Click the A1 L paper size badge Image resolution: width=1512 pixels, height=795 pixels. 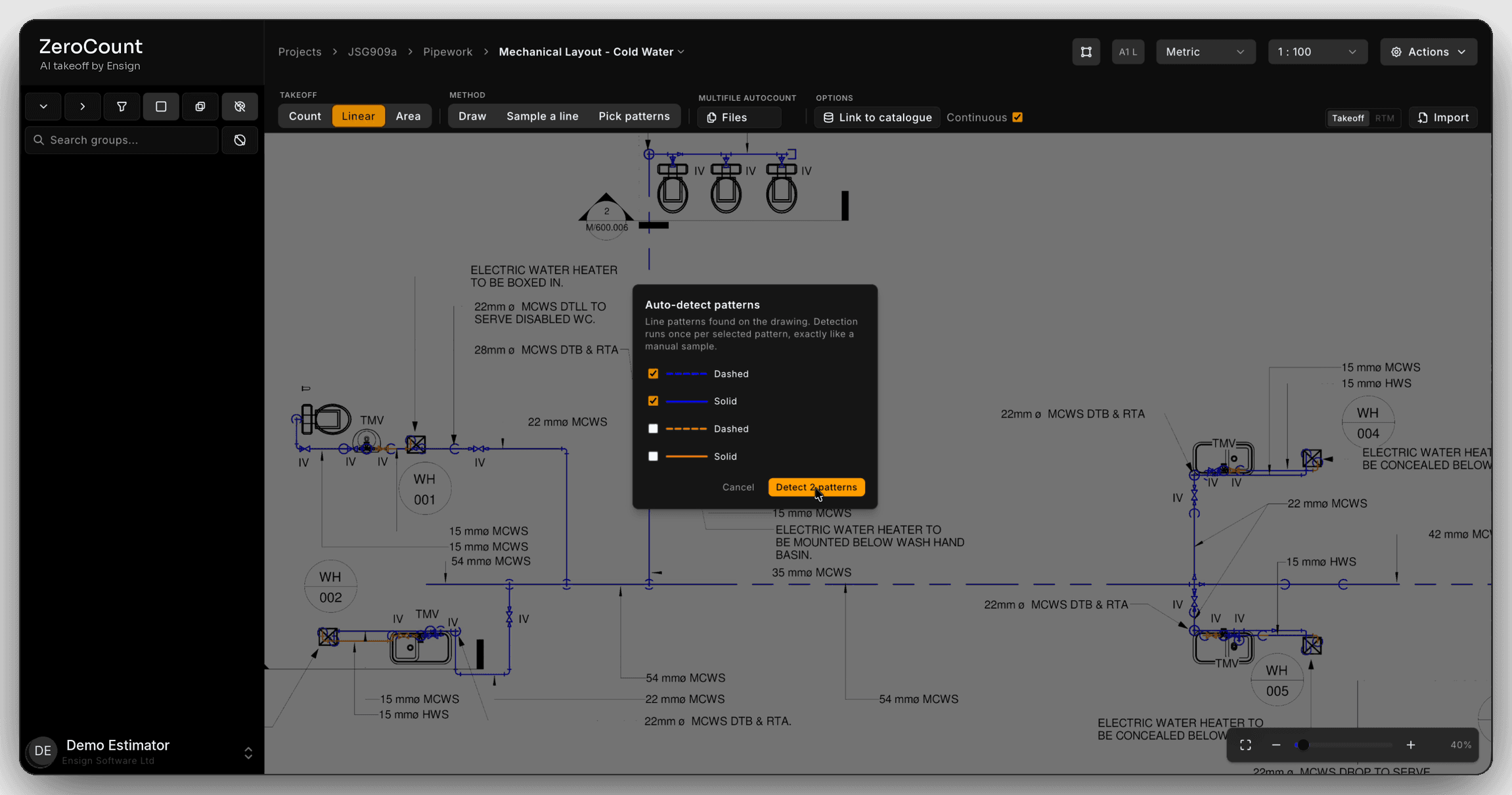1128,52
